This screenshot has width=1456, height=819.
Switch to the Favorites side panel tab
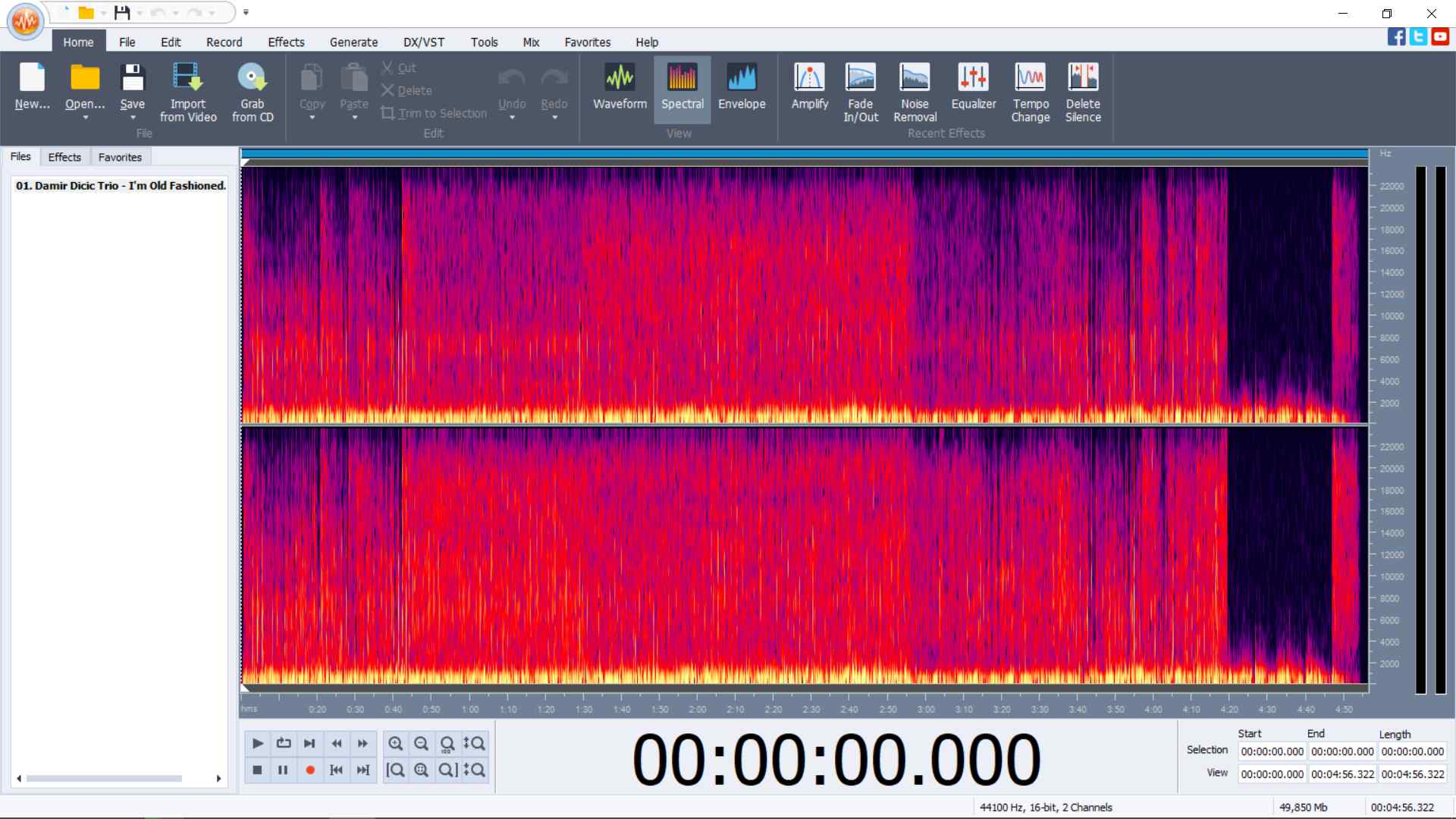(x=120, y=157)
